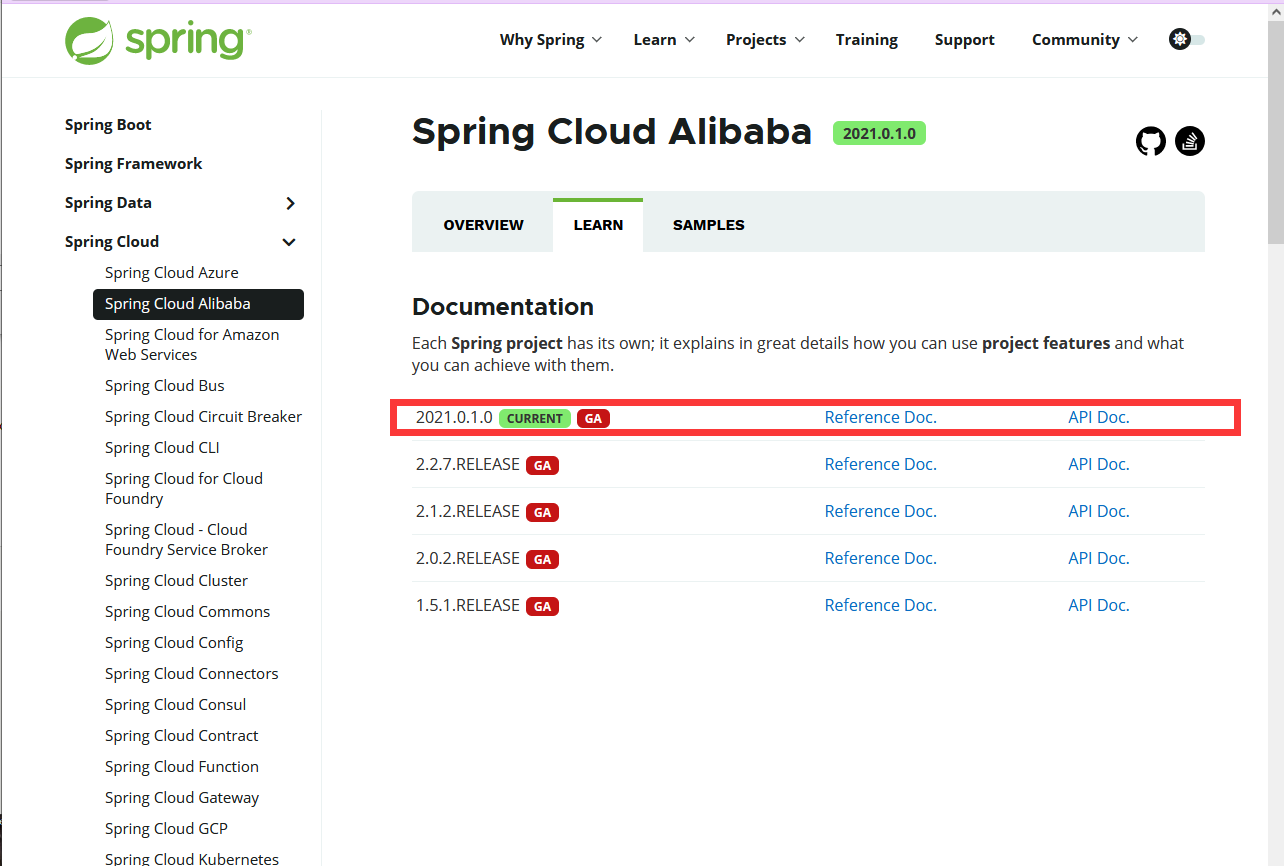Screen dimensions: 1284x866
Task: Select Spring Cloud Config in sidebar
Action: pyautogui.click(x=174, y=643)
